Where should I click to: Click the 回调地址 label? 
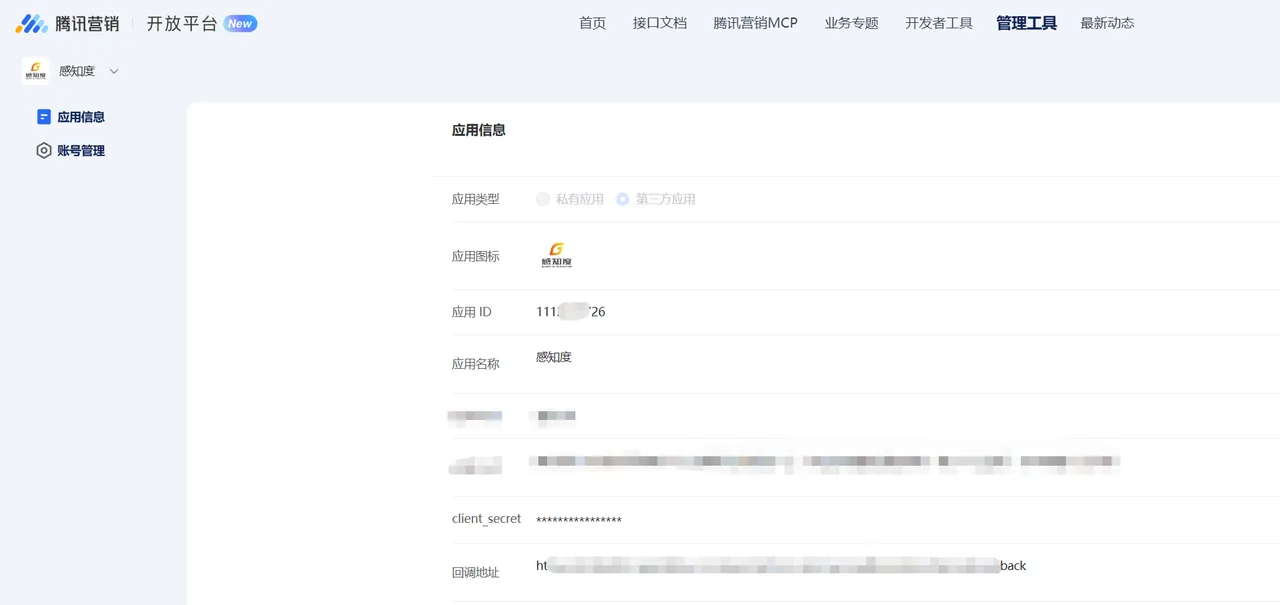point(476,573)
